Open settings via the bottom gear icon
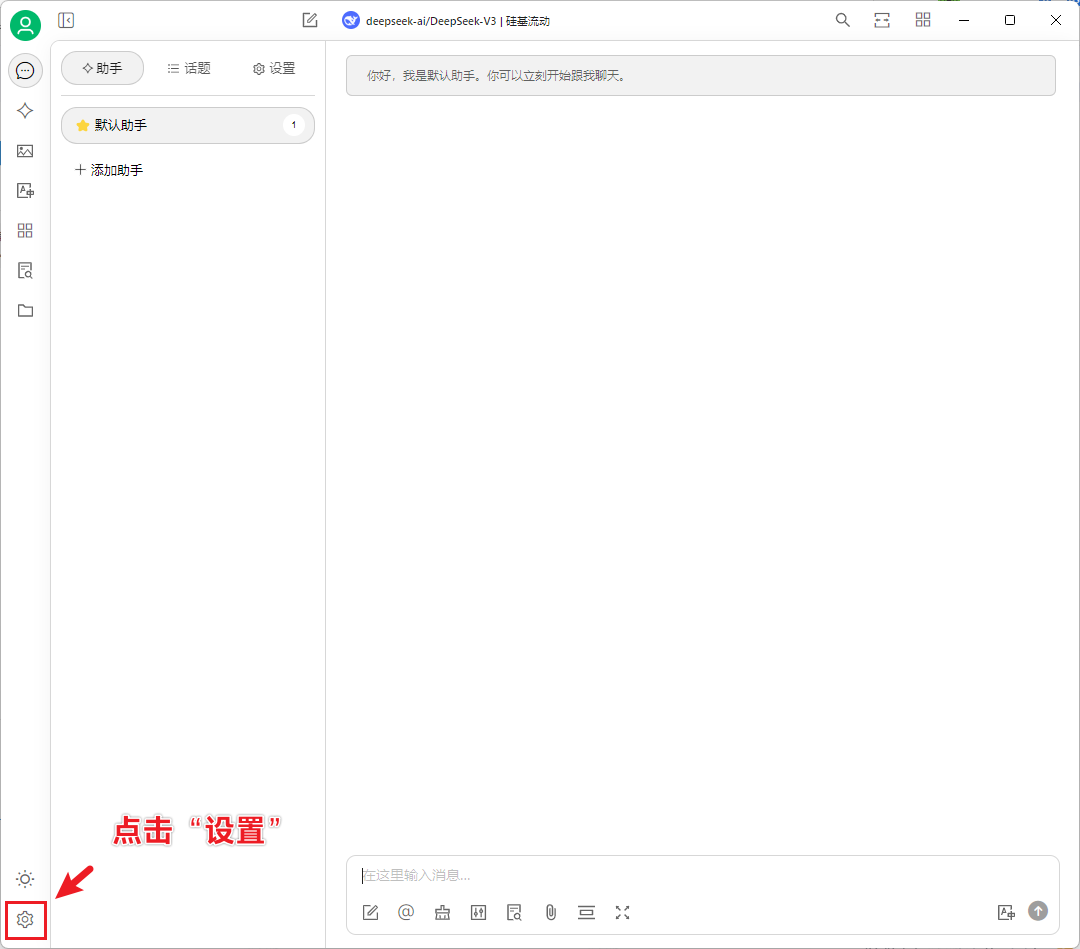1080x949 pixels. click(25, 919)
